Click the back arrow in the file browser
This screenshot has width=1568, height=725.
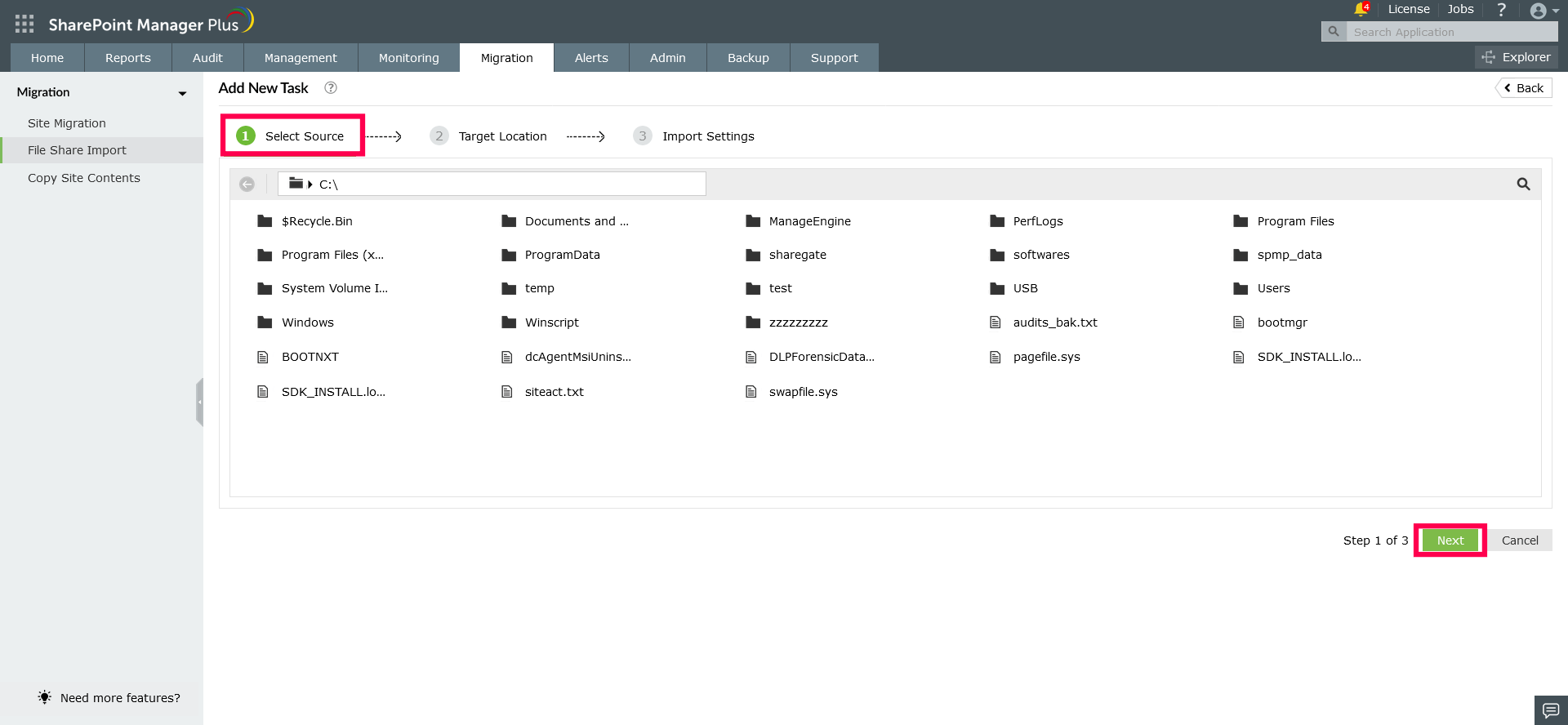(247, 185)
